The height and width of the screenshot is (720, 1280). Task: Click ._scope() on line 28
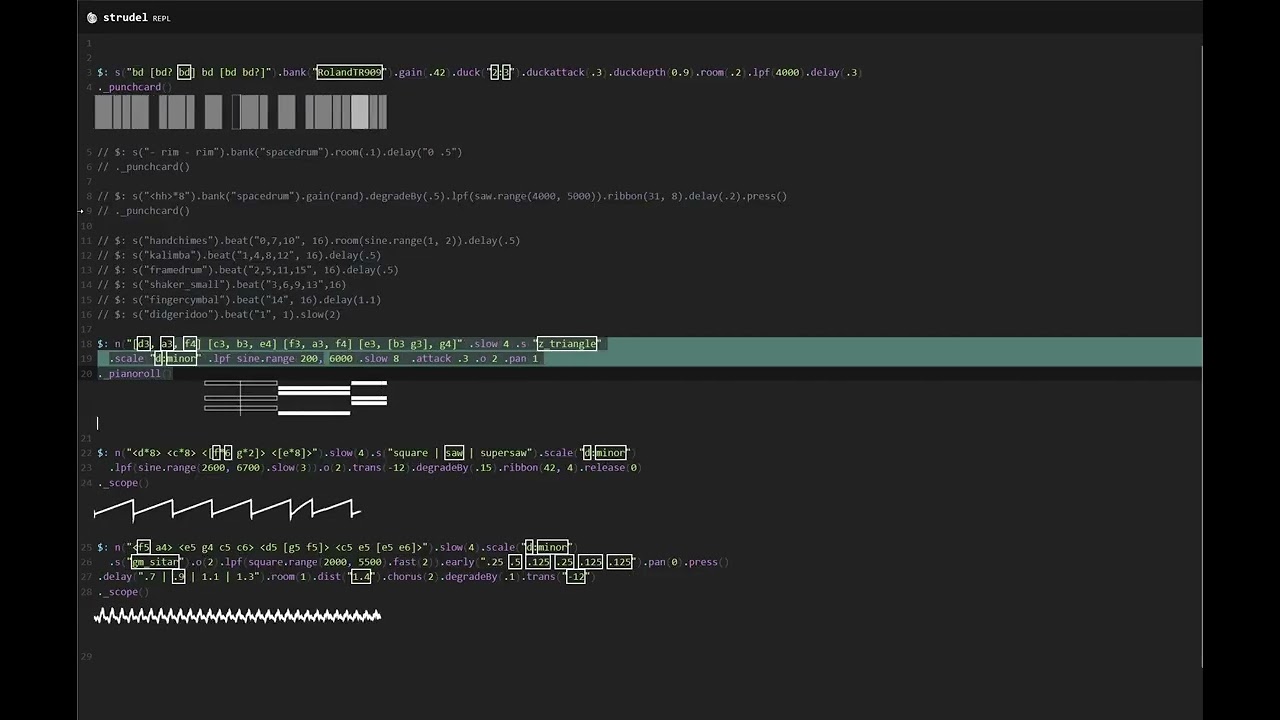123,592
